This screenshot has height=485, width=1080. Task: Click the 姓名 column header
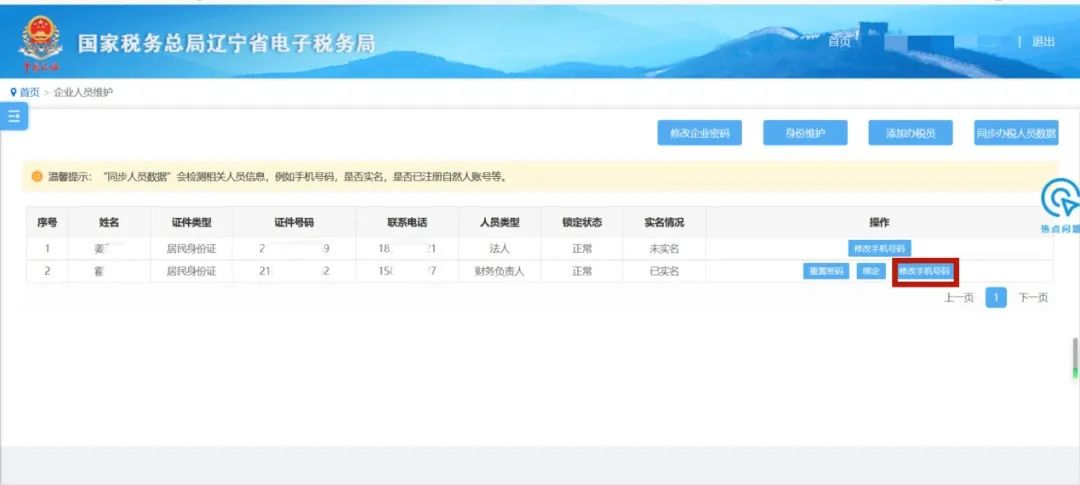[109, 223]
